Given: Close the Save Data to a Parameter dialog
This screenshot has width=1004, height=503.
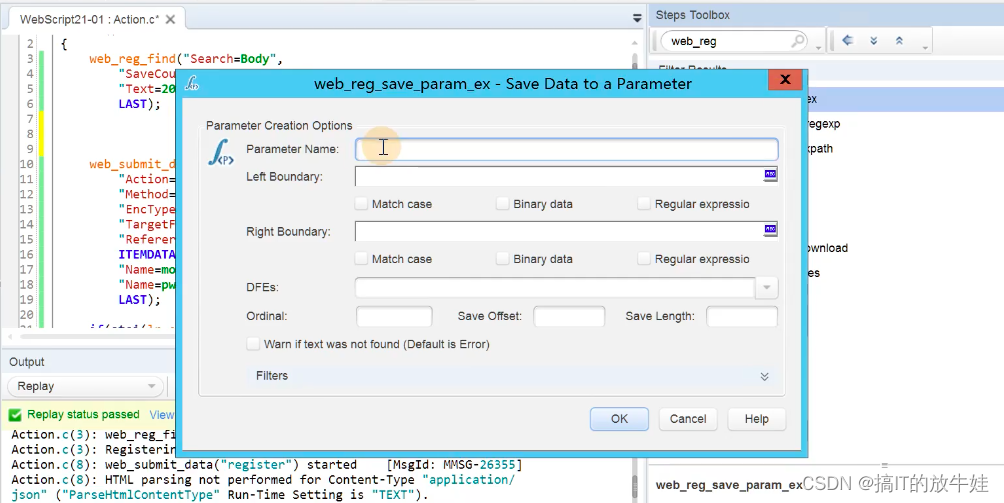Looking at the screenshot, I should pyautogui.click(x=785, y=79).
